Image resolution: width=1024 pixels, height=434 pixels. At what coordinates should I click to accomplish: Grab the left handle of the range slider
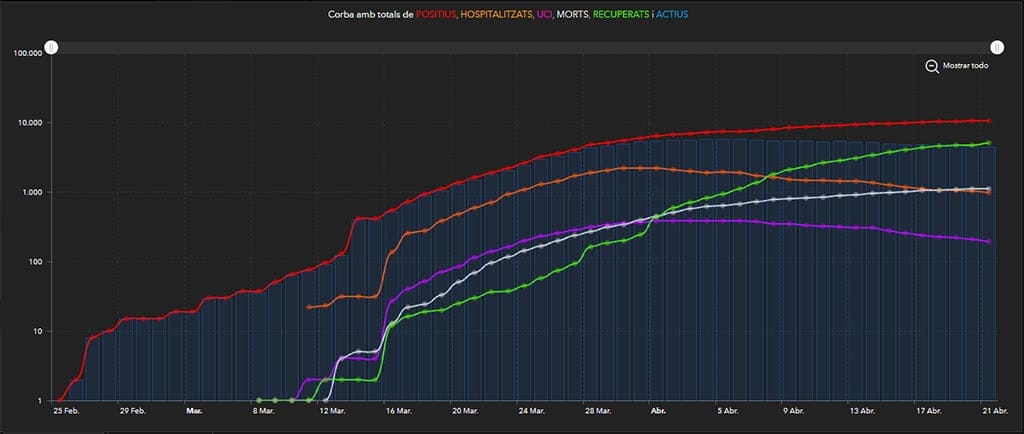click(x=52, y=47)
